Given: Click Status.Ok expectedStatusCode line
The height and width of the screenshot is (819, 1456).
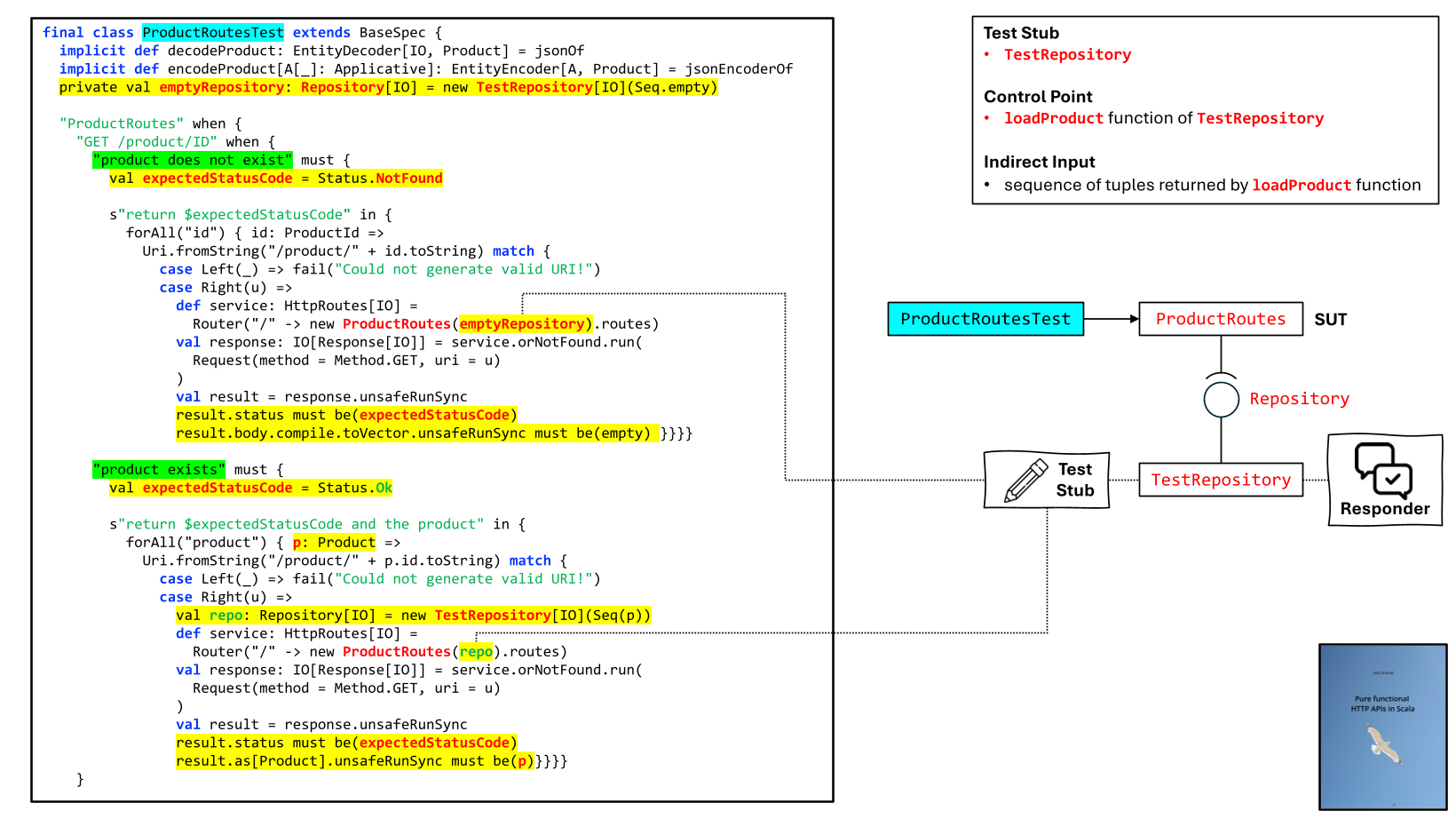Looking at the screenshot, I should pyautogui.click(x=251, y=488).
